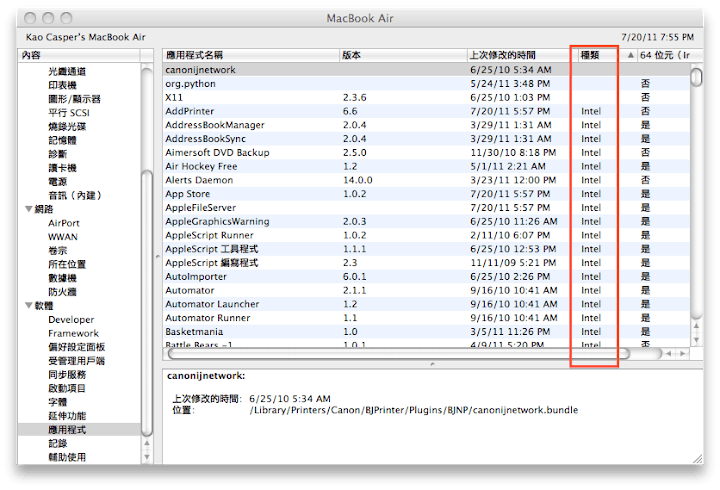720x490 pixels.
Task: Click the sort arrow column header
Action: [630, 55]
